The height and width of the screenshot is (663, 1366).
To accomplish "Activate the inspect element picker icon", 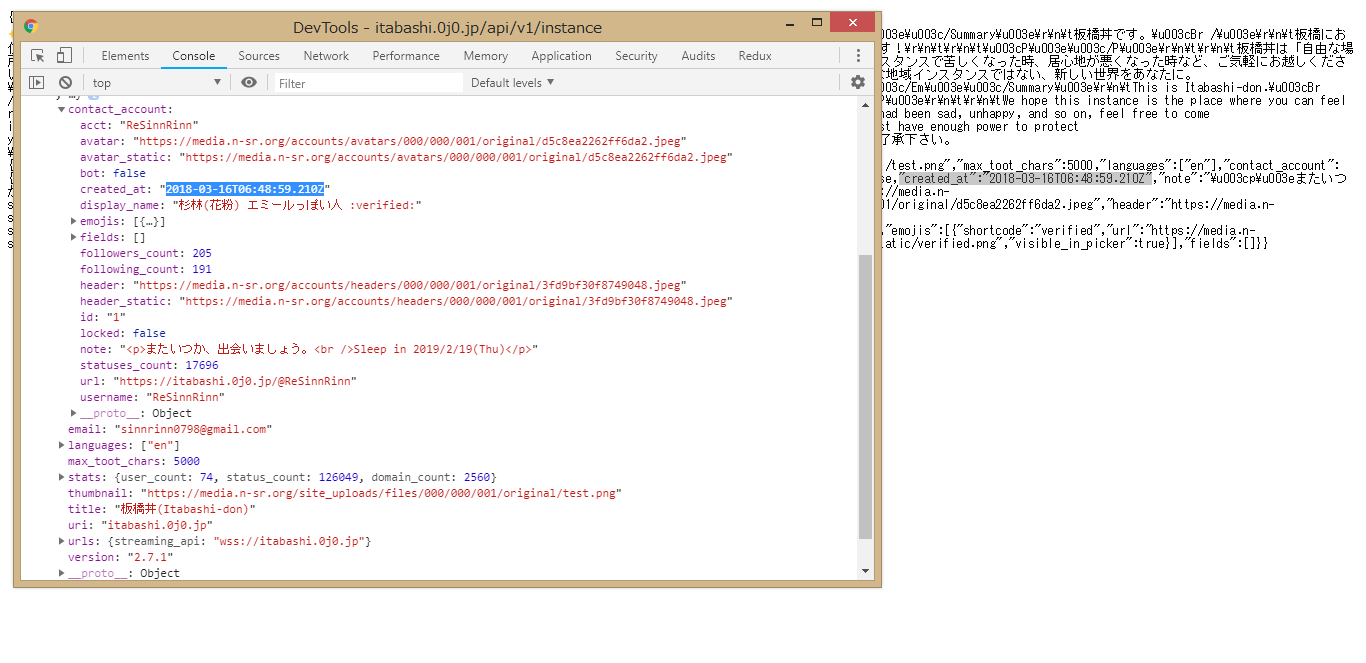I will tap(37, 56).
